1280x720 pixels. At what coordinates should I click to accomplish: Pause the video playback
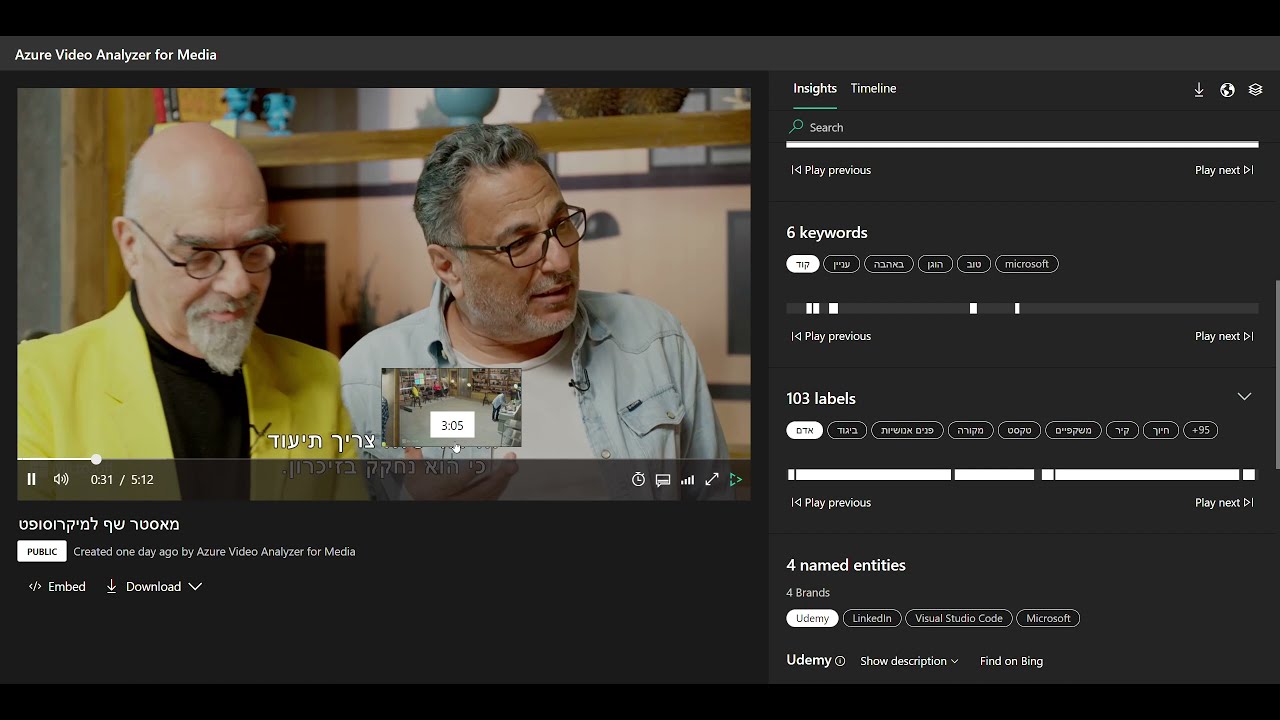pyautogui.click(x=31, y=480)
